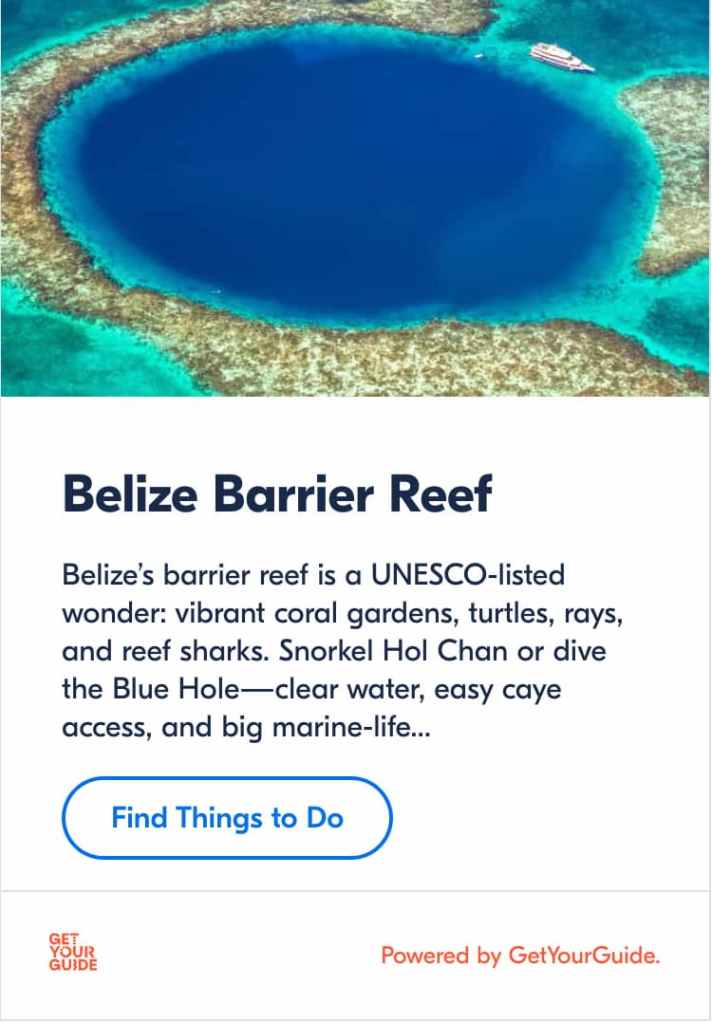Click the white boat in the photo
712x1023 pixels.
(561, 56)
